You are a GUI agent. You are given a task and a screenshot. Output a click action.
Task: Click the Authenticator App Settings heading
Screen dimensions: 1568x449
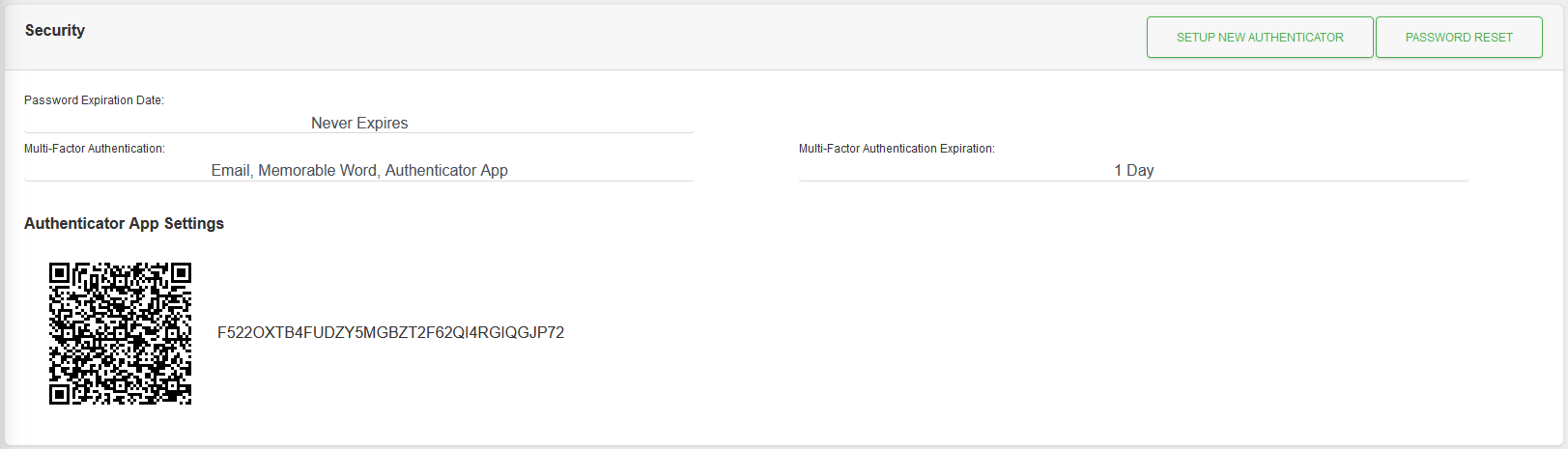coord(124,223)
